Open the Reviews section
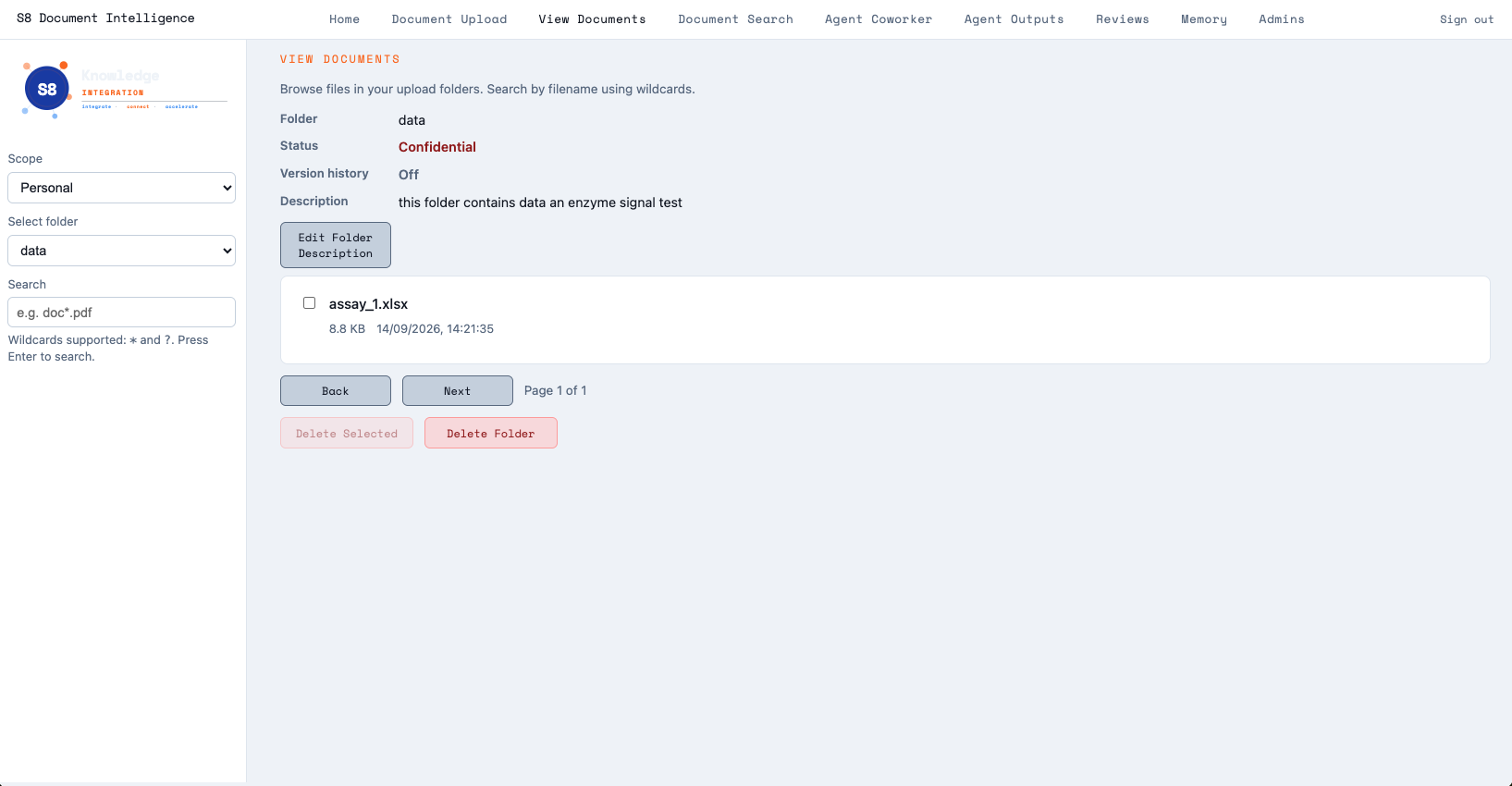This screenshot has height=786, width=1512. [1123, 19]
